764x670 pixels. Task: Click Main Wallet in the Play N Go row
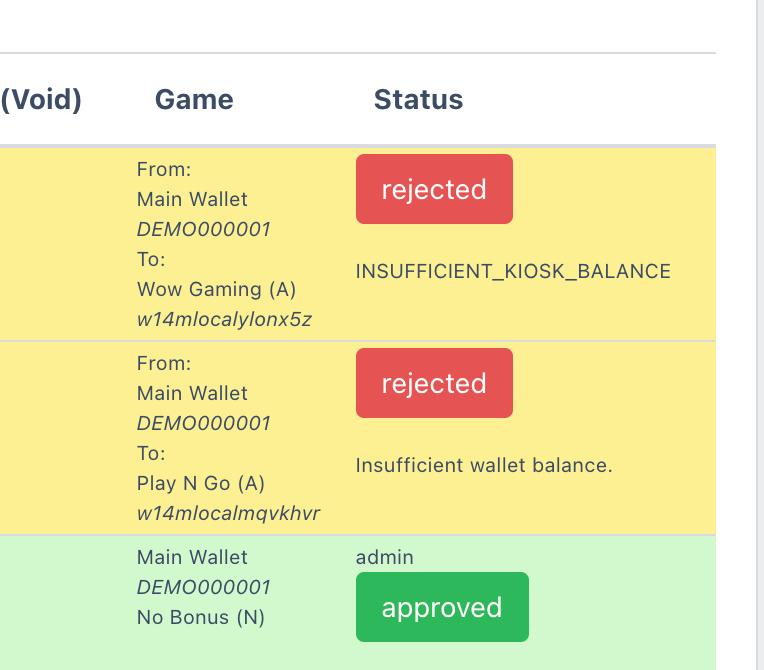coord(192,393)
